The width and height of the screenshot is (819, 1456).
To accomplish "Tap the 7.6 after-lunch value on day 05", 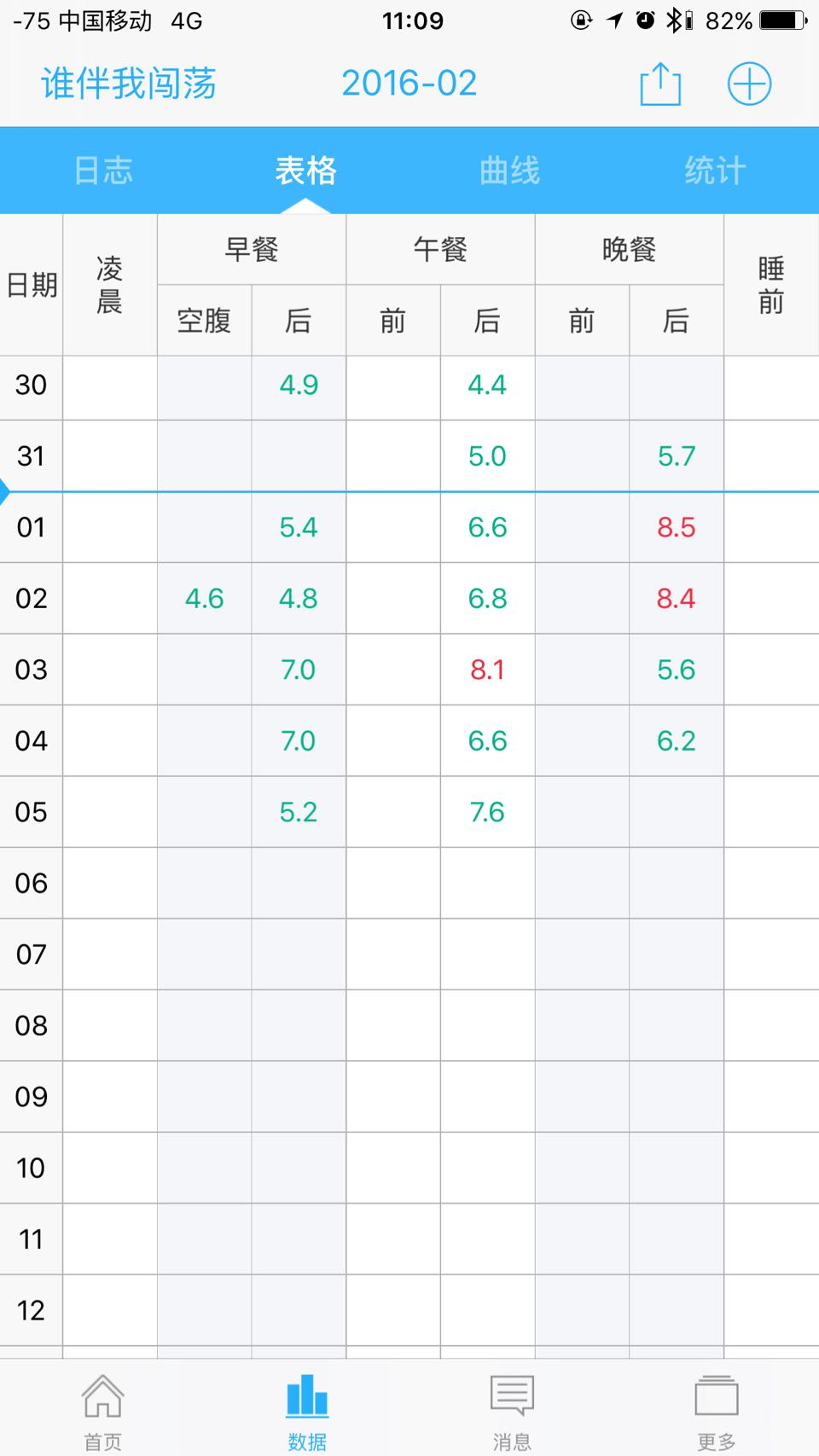I will (x=487, y=812).
